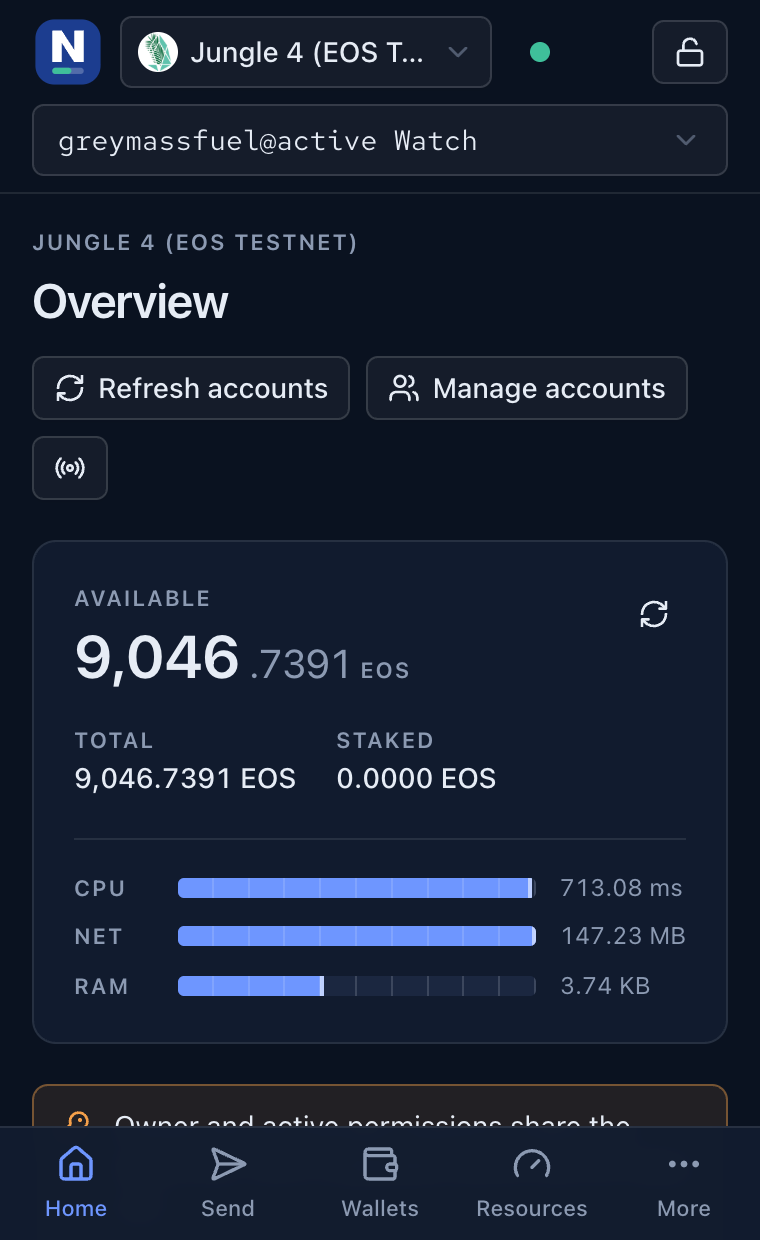Click the Overview heading
Image resolution: width=760 pixels, height=1240 pixels.
[131, 301]
